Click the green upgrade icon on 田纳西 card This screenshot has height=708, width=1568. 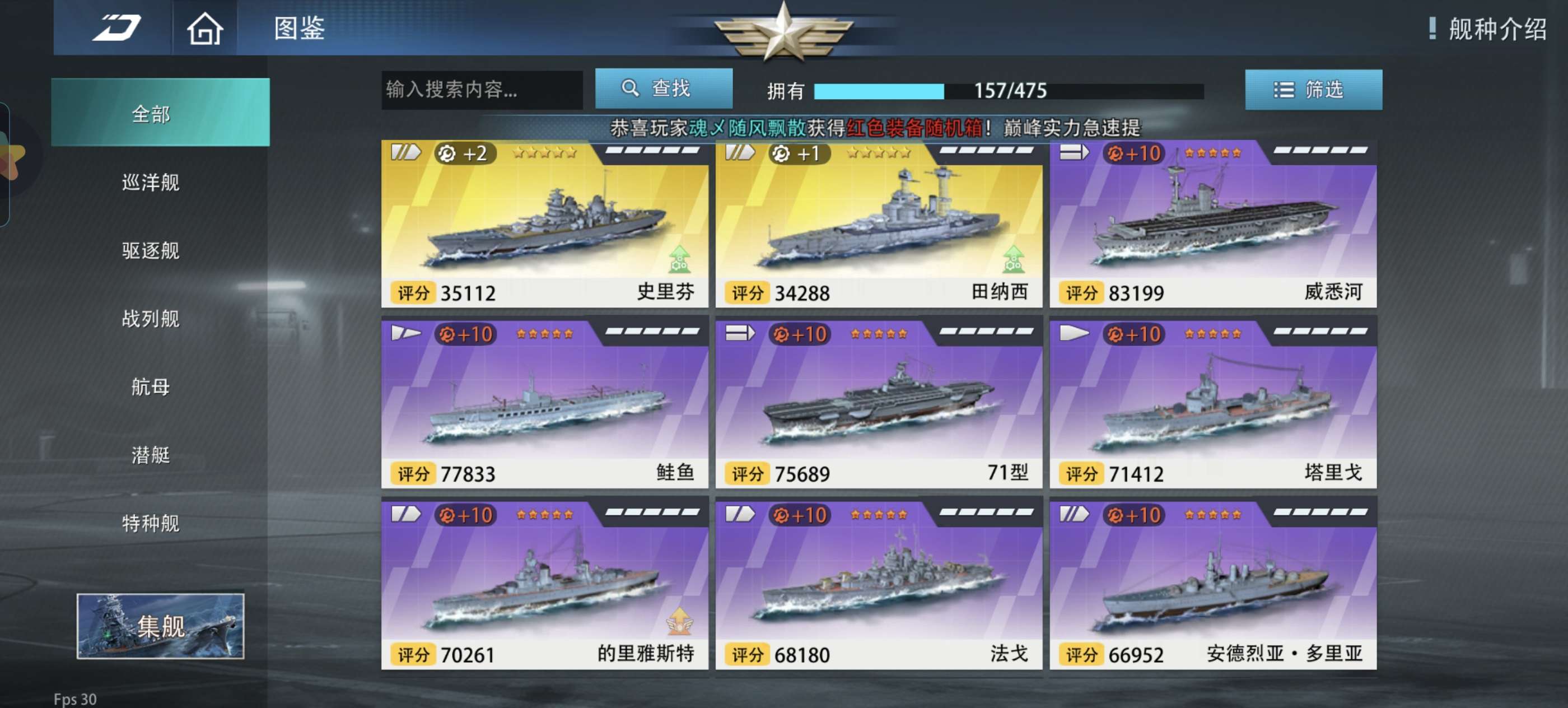coord(1013,259)
